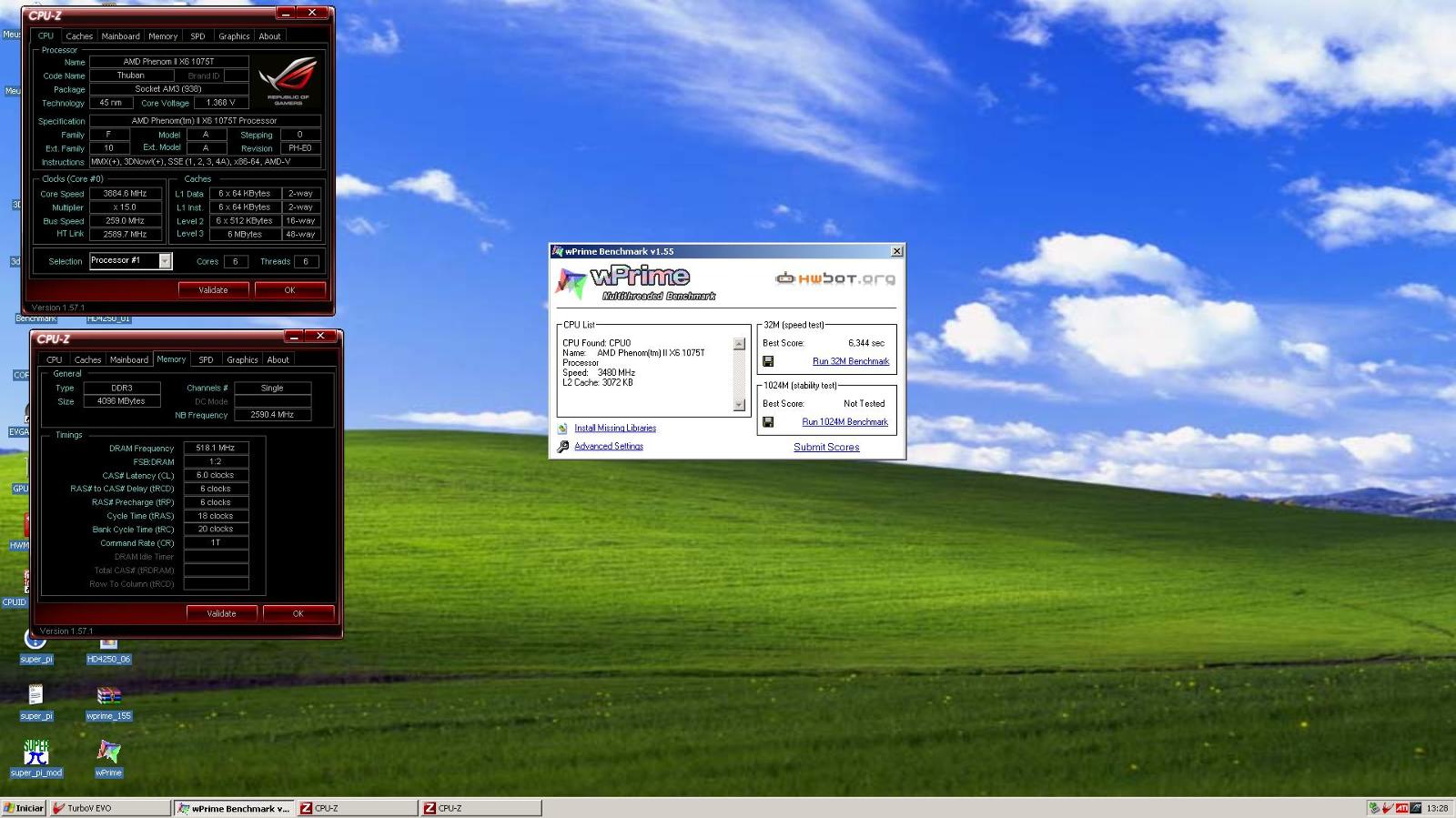The image size is (1456, 818).
Task: Select the HD4250_06 desktop file
Action: [x=108, y=652]
